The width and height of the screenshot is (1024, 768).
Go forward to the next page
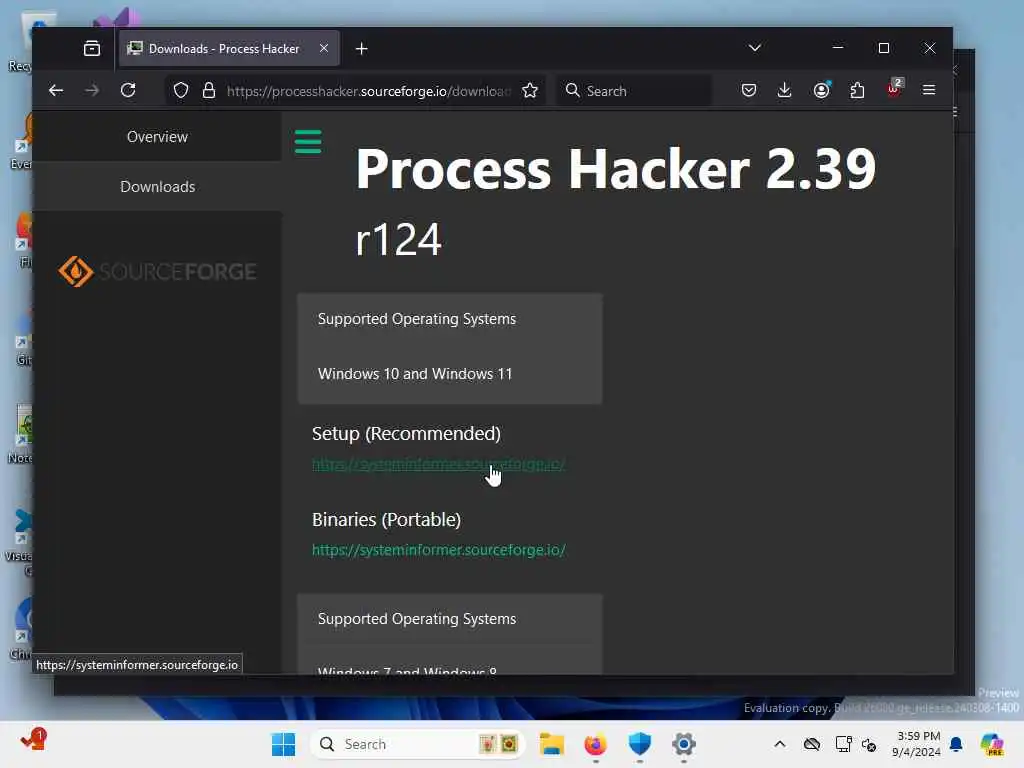[x=92, y=90]
